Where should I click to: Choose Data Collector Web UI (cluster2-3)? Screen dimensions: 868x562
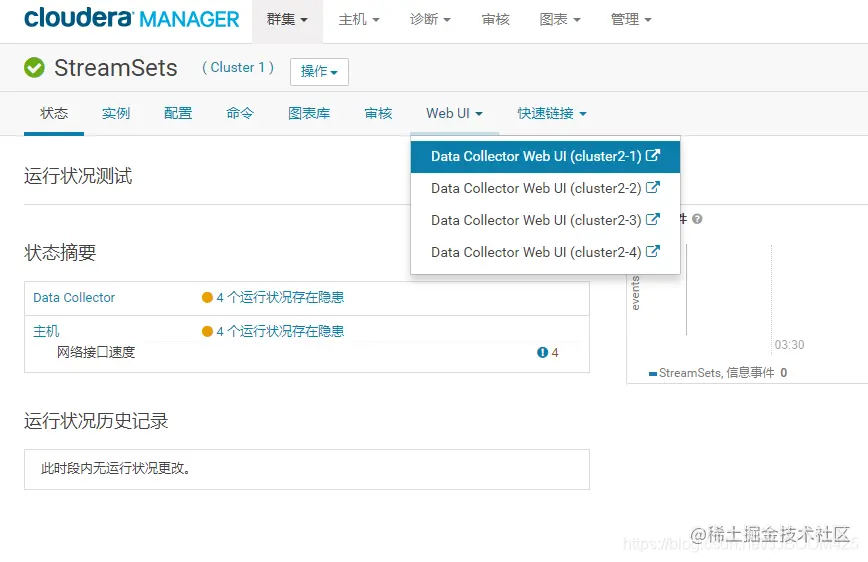(545, 220)
